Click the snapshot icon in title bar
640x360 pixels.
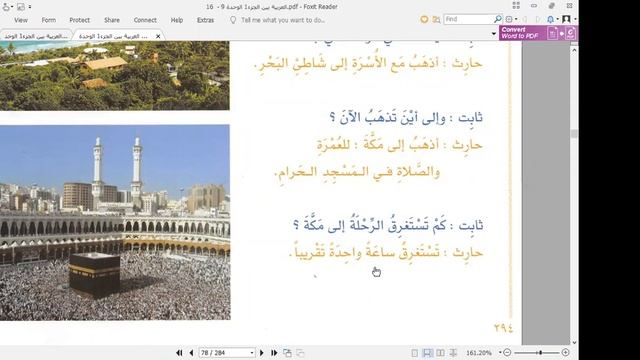pos(20,7)
